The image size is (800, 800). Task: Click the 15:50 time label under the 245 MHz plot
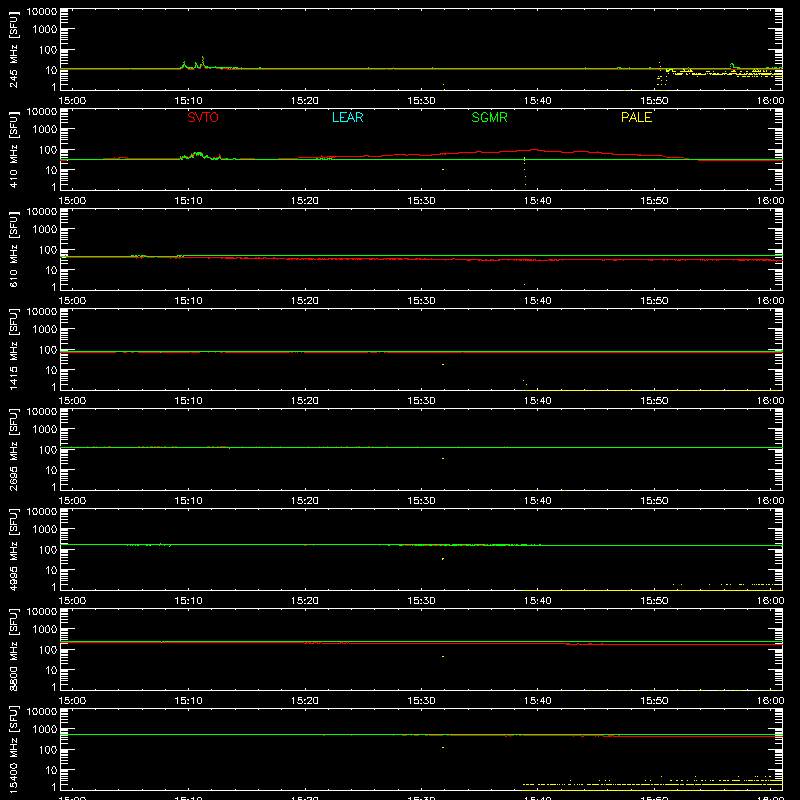coord(654,101)
